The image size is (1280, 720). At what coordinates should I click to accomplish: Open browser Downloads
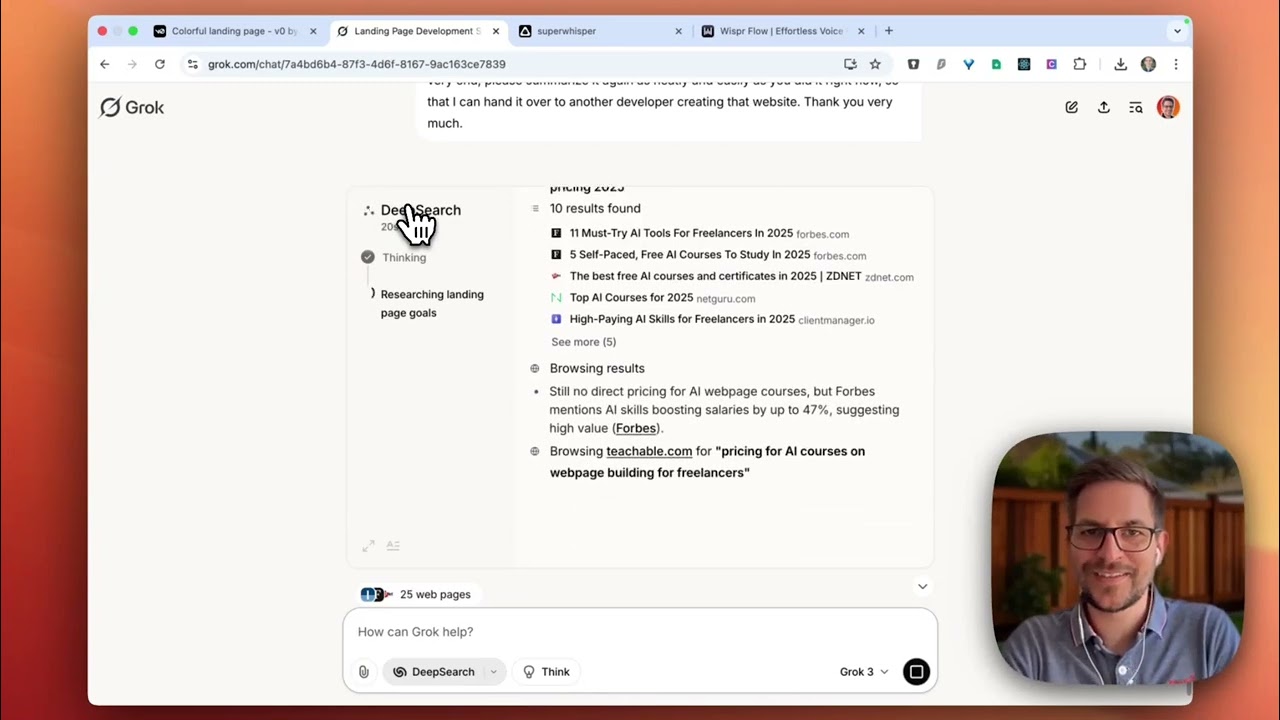1121,64
